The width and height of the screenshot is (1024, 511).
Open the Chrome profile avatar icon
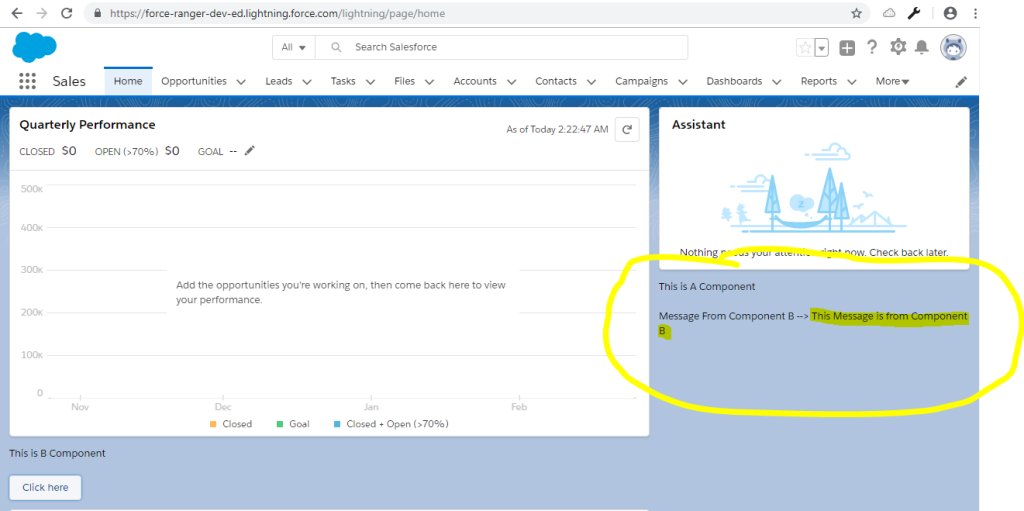coord(950,13)
